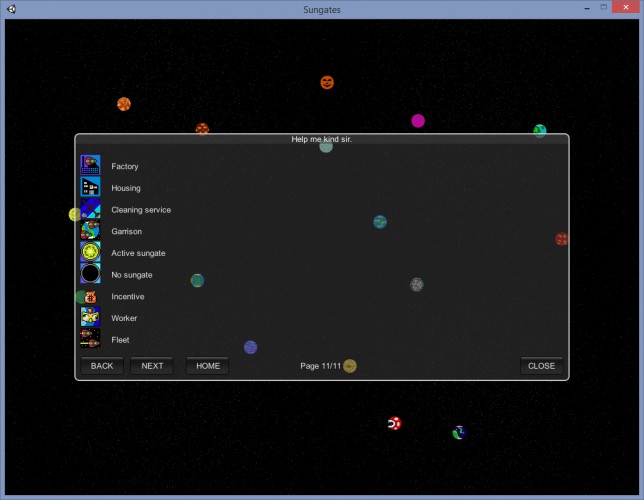This screenshot has width=644, height=500.
Task: Advance help with the NEXT button
Action: pos(152,366)
